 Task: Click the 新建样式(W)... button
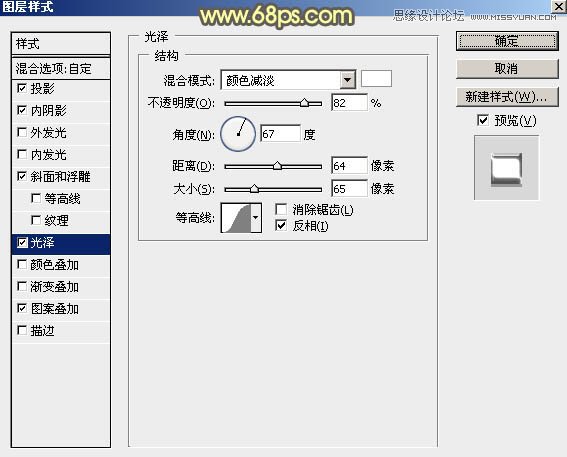tap(507, 97)
